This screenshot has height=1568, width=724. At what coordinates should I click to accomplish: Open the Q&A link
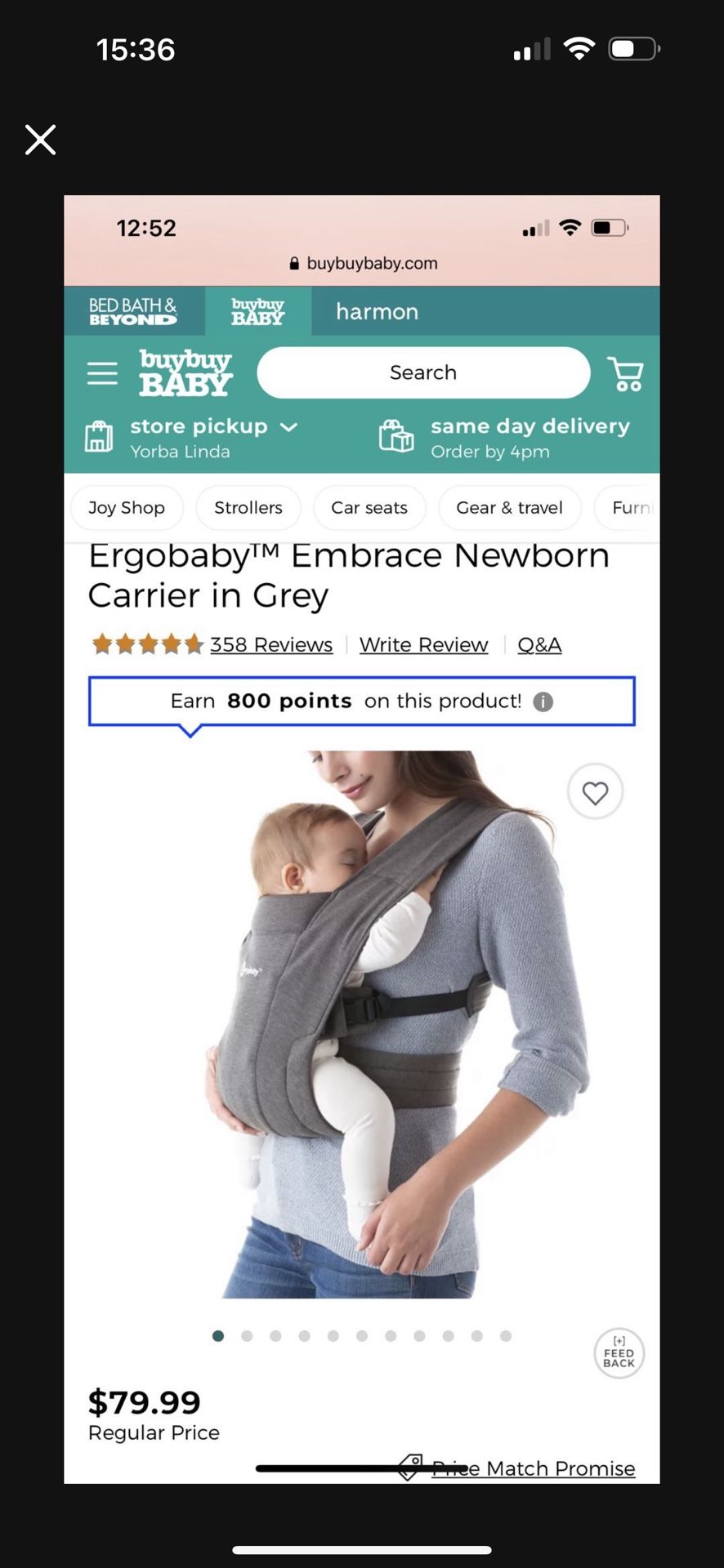click(539, 644)
